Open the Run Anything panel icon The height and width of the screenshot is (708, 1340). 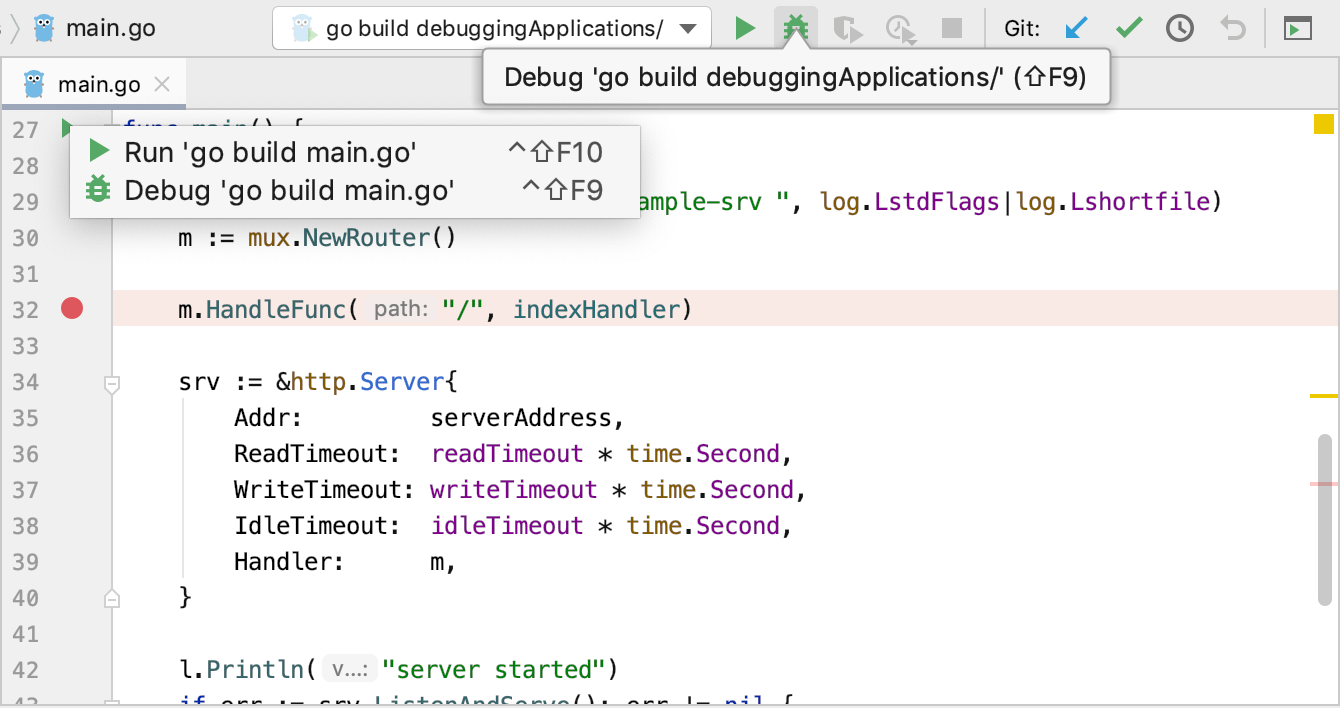(x=1298, y=28)
